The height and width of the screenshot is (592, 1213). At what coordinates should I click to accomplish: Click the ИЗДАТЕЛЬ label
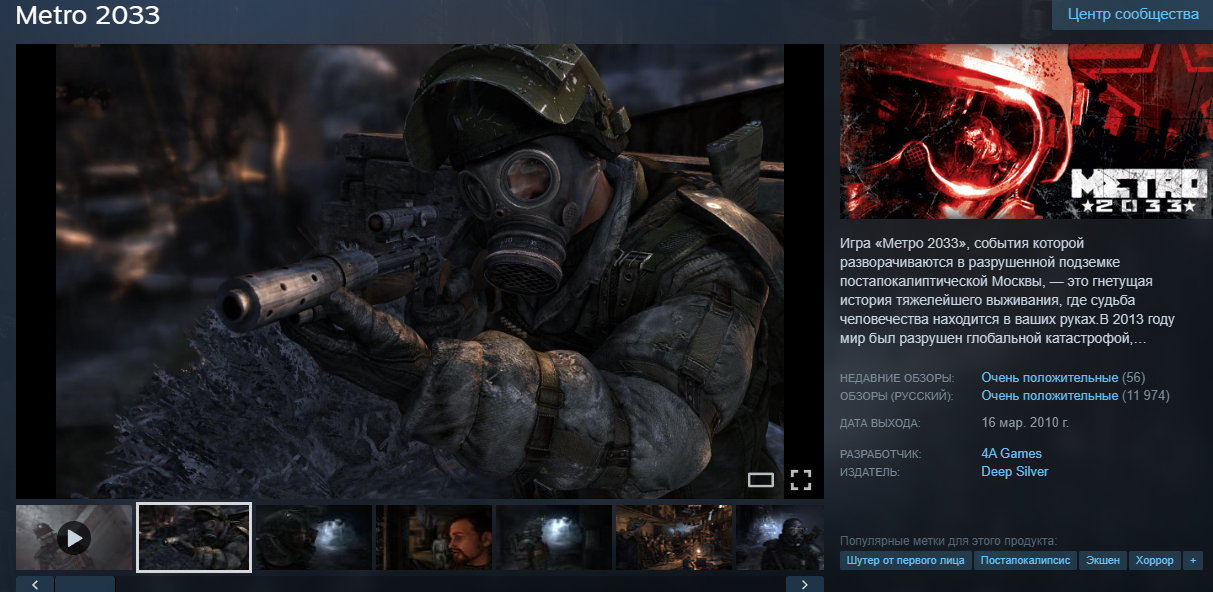(x=870, y=473)
